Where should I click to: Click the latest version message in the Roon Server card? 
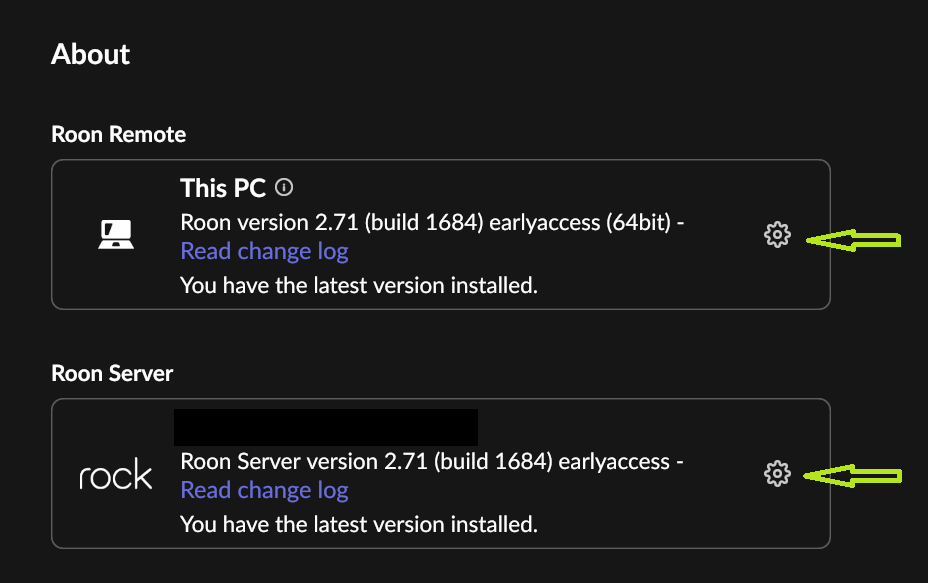[x=359, y=524]
